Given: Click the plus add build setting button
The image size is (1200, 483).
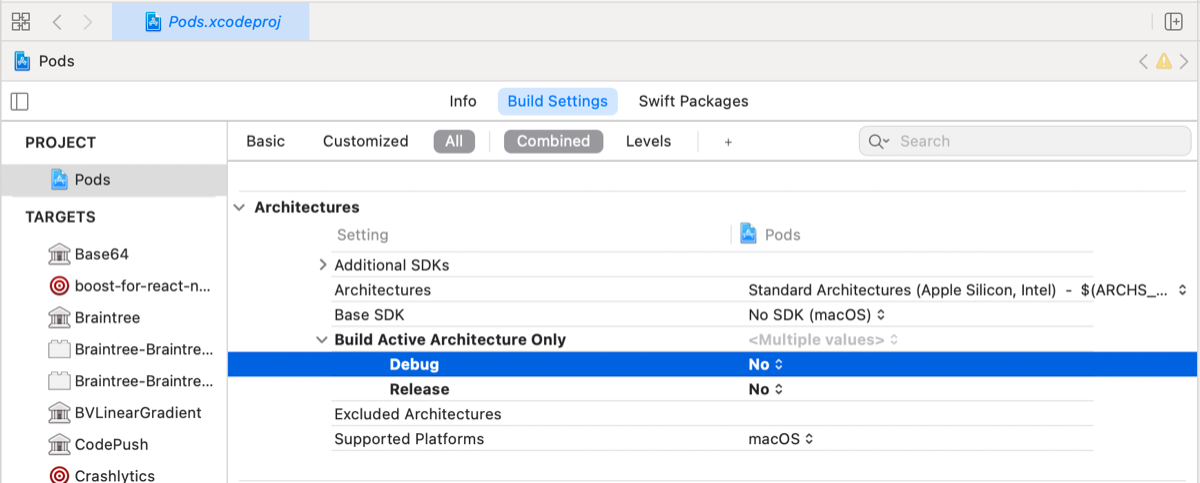Looking at the screenshot, I should [x=728, y=142].
